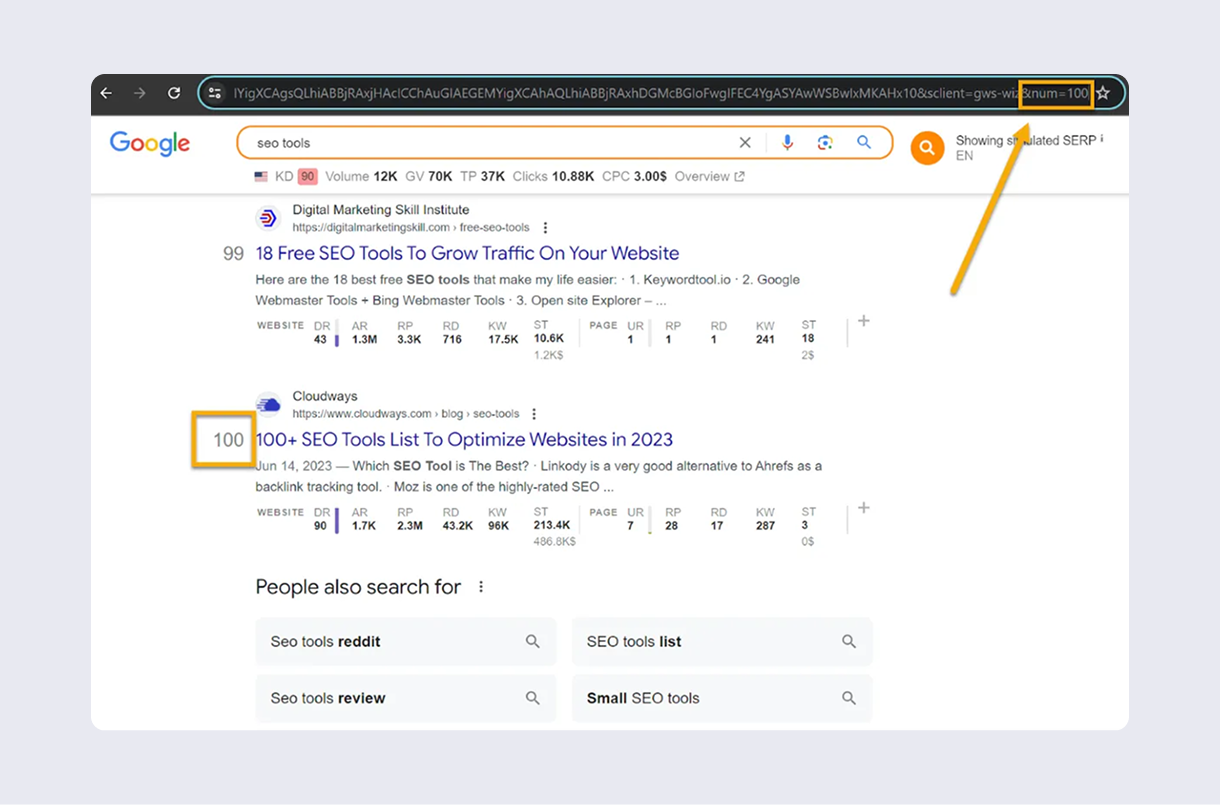Select Small SEO tools suggestion
Screen dimensions: 1220x805
pyautogui.click(x=721, y=698)
